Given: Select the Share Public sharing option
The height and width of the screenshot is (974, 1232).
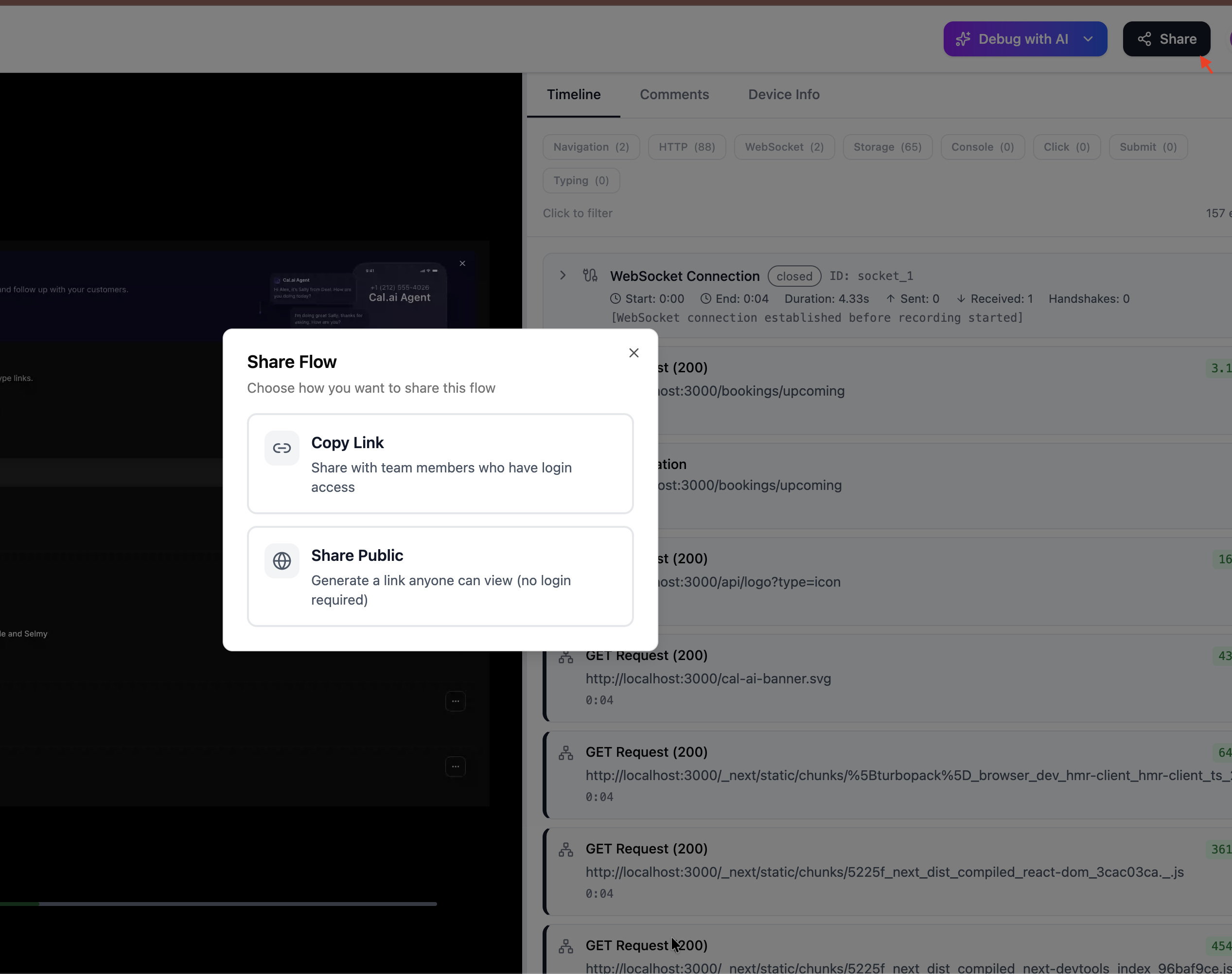Looking at the screenshot, I should pos(440,576).
